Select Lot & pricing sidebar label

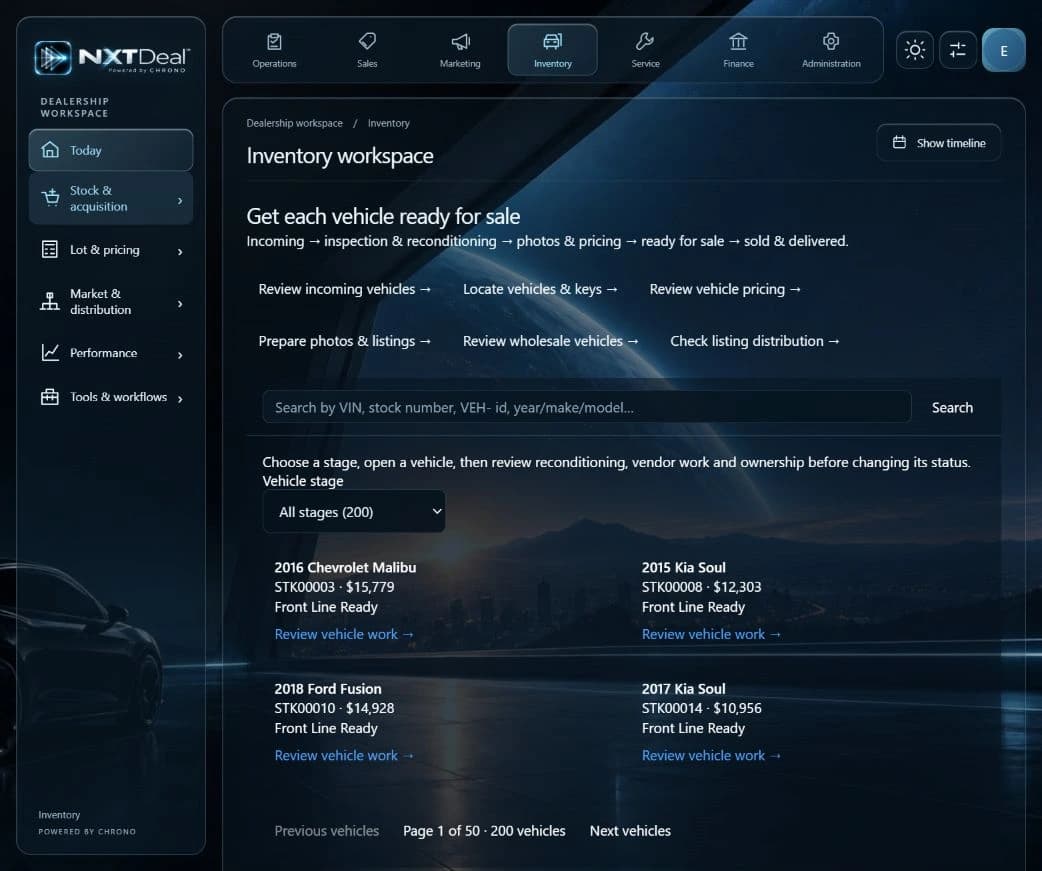104,250
